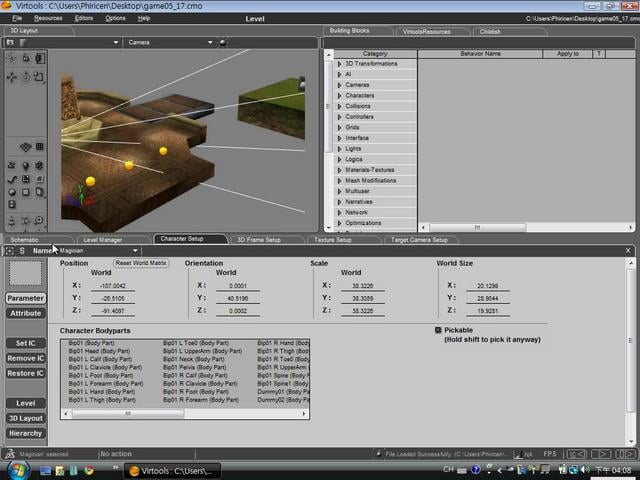The image size is (640, 480).
Task: Choose the rotate tool icon
Action: tap(26, 77)
